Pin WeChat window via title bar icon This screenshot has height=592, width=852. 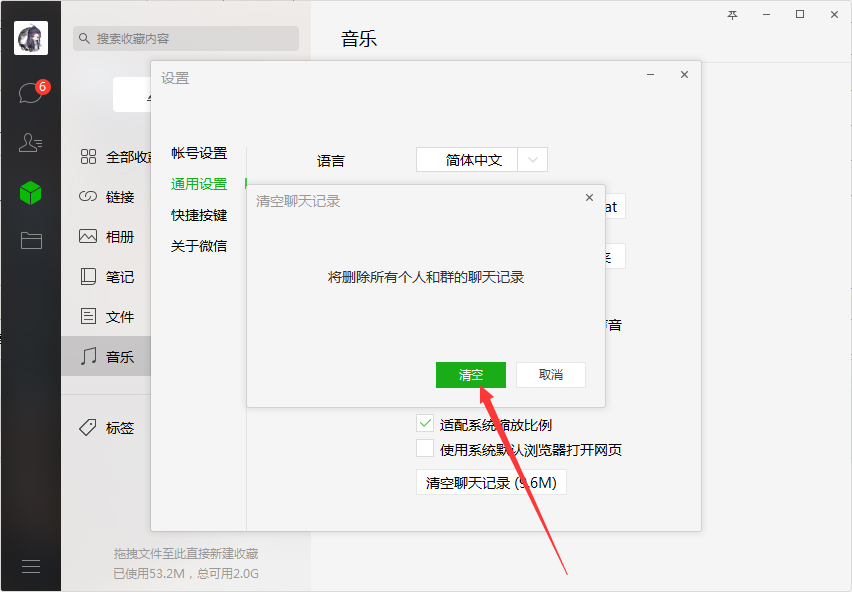731,14
